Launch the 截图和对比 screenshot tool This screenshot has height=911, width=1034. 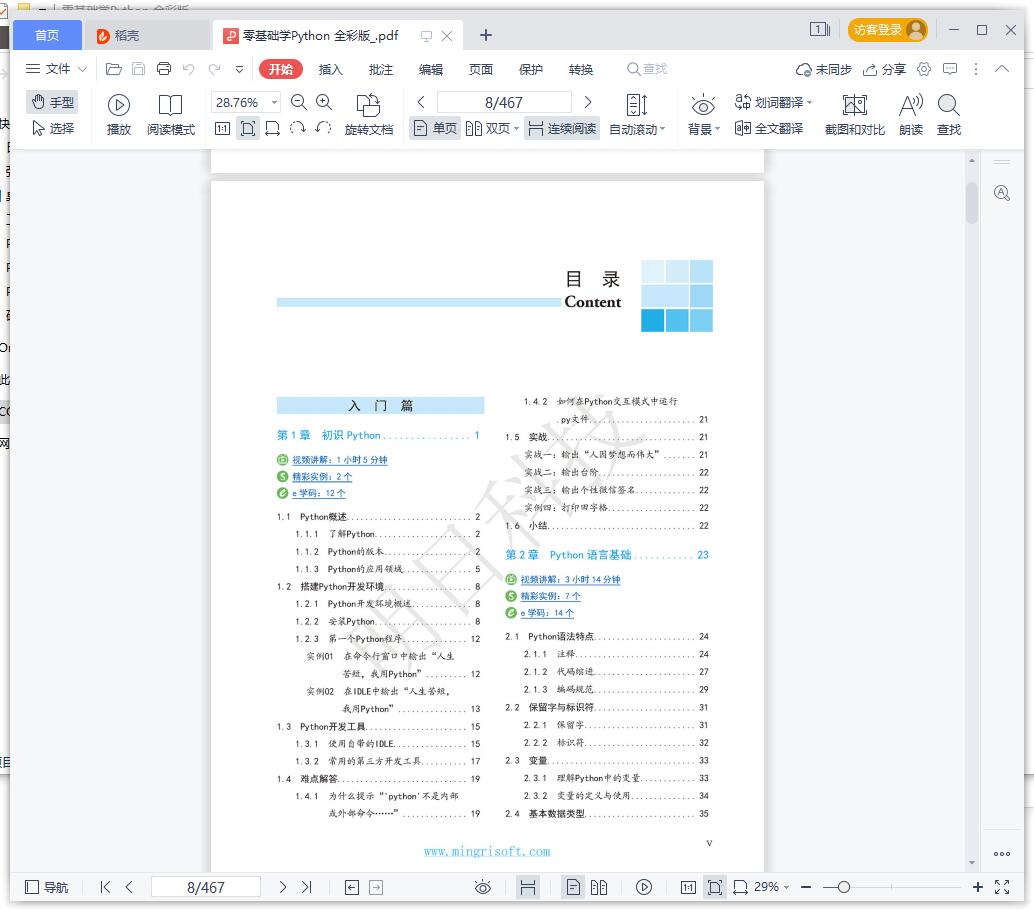855,115
